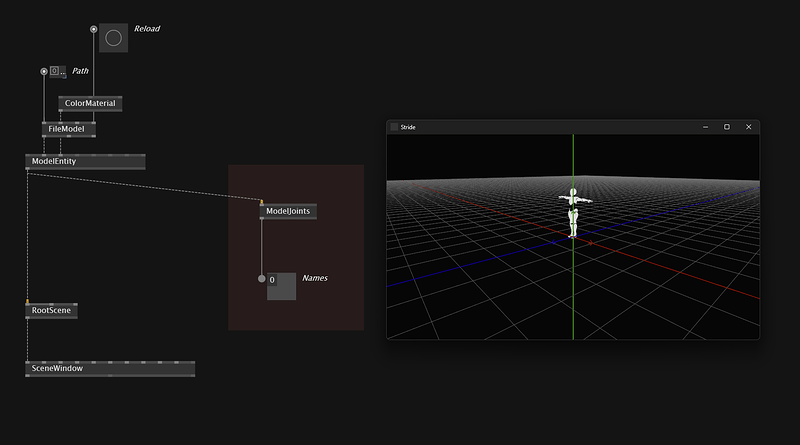Click the Path label

80,71
